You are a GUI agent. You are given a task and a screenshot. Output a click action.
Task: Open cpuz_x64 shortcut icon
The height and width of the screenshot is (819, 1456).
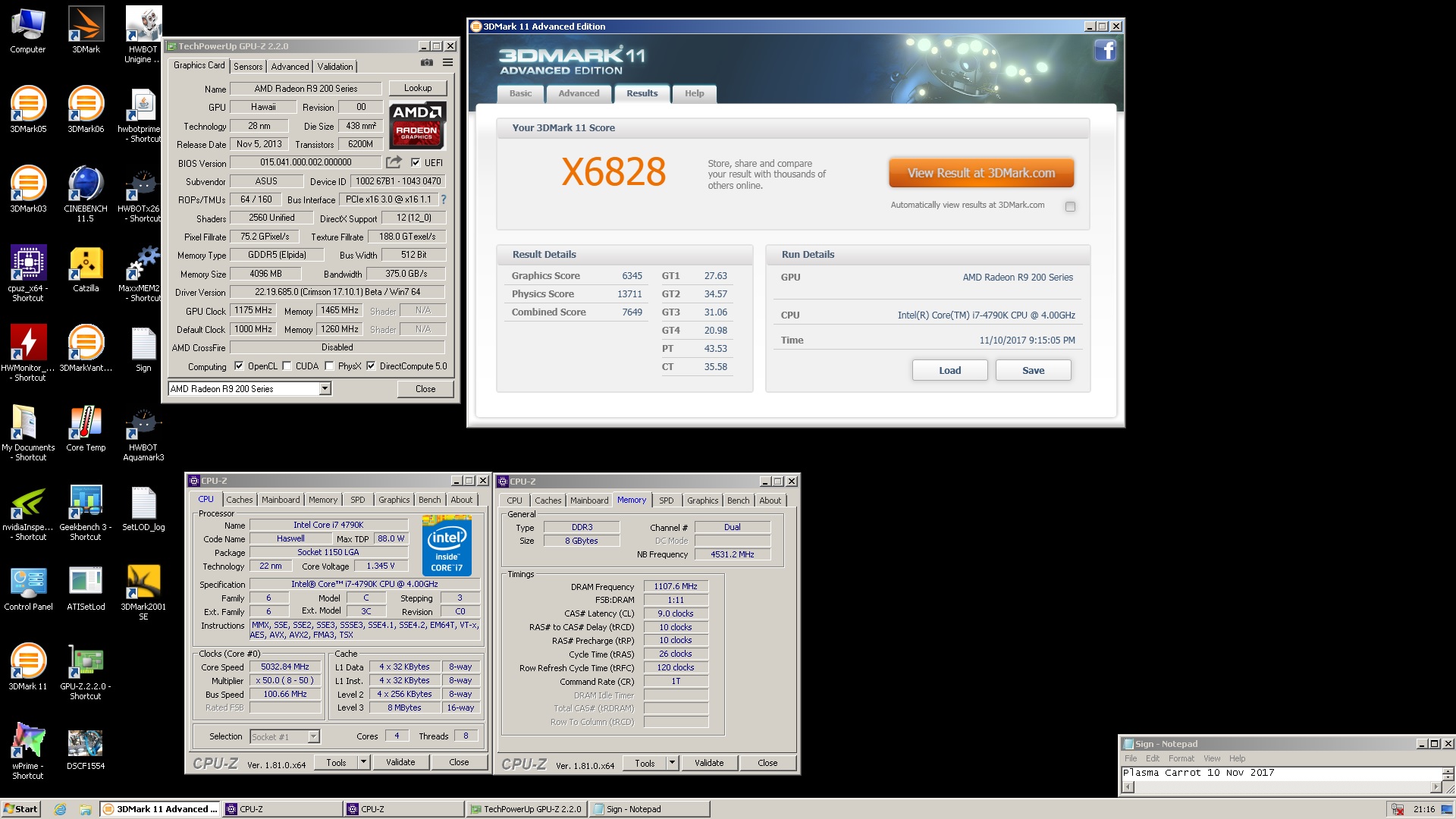(28, 274)
